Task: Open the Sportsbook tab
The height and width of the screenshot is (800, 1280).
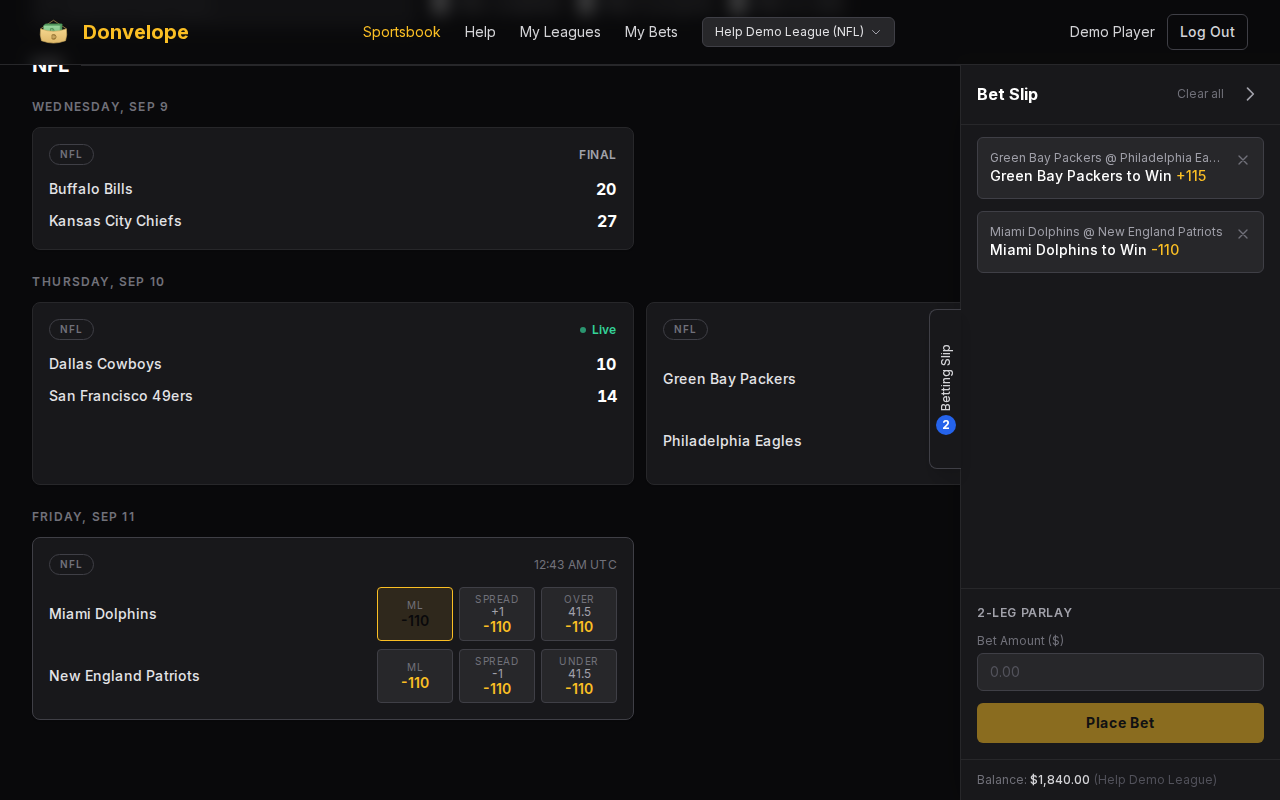Action: tap(402, 32)
